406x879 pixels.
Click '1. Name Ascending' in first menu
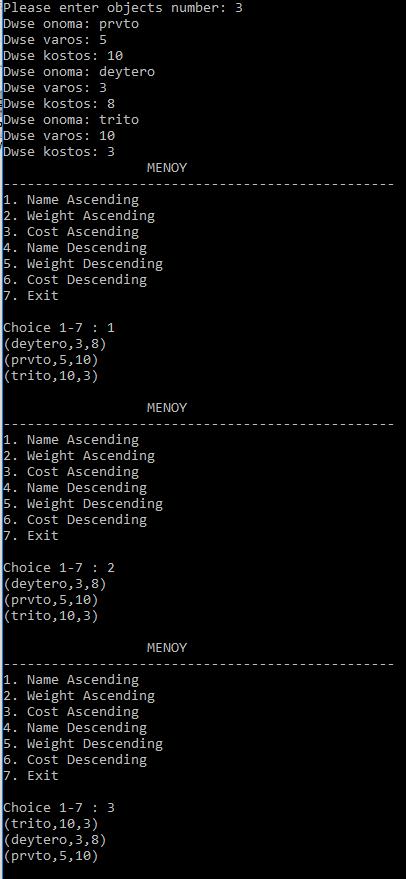pos(71,200)
